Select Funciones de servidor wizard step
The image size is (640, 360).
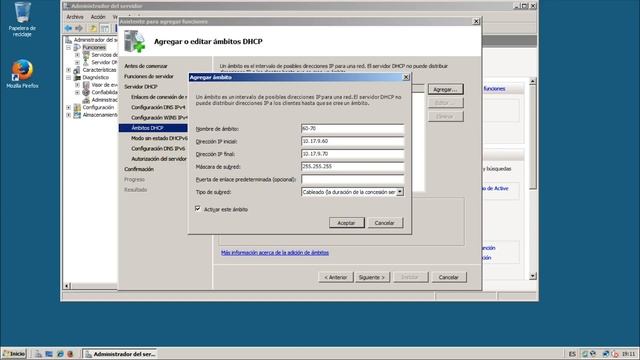pyautogui.click(x=149, y=76)
